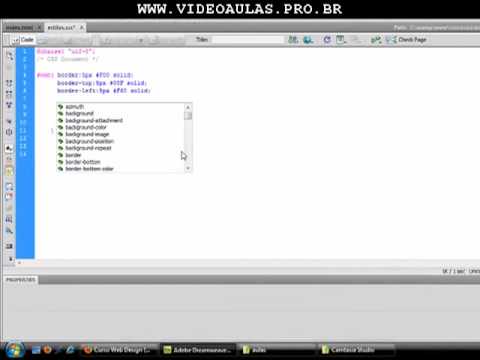Image resolution: width=480 pixels, height=360 pixels.
Task: Open the View Options icon
Action: pos(341,40)
